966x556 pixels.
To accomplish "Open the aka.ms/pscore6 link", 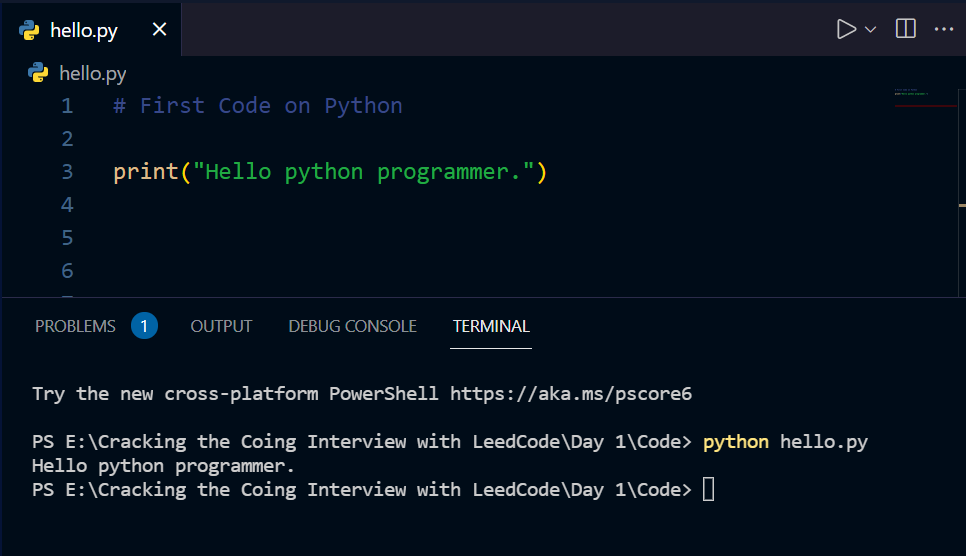I will coord(570,393).
